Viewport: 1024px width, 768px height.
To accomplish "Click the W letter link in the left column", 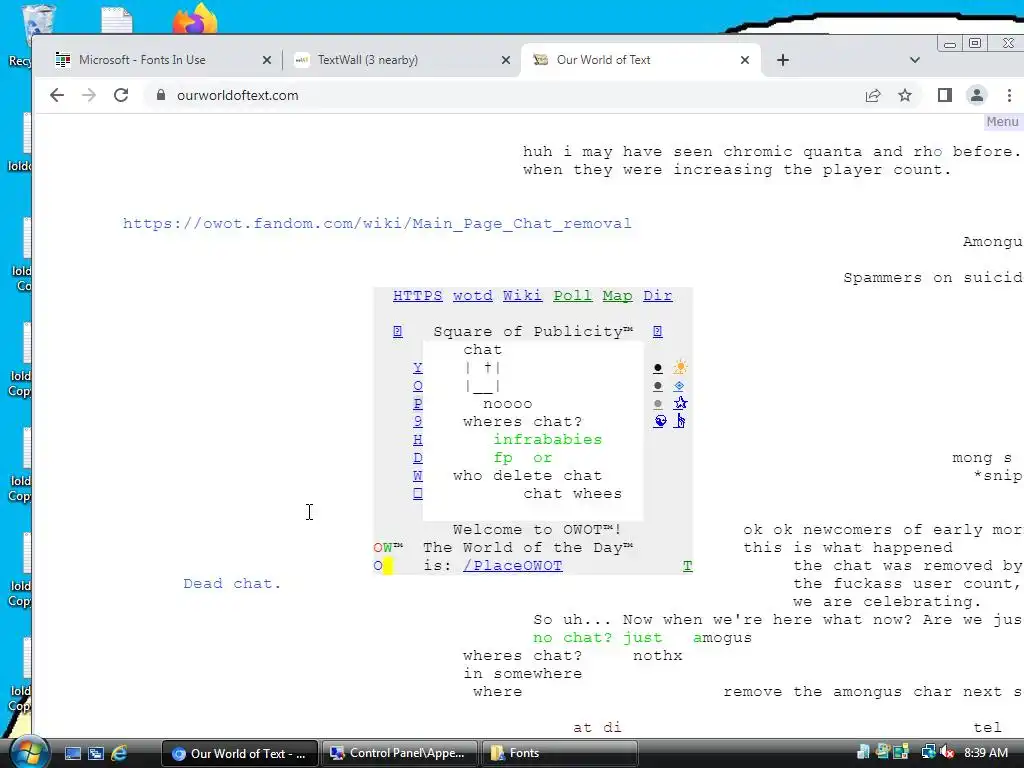I will [418, 475].
